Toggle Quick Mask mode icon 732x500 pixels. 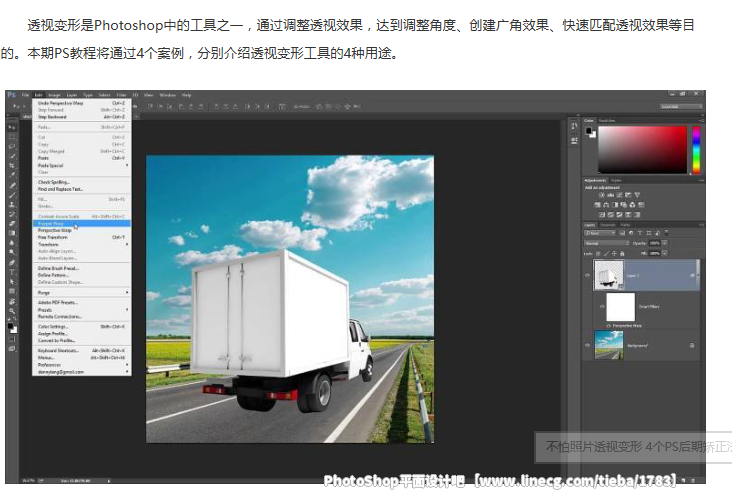click(12, 339)
